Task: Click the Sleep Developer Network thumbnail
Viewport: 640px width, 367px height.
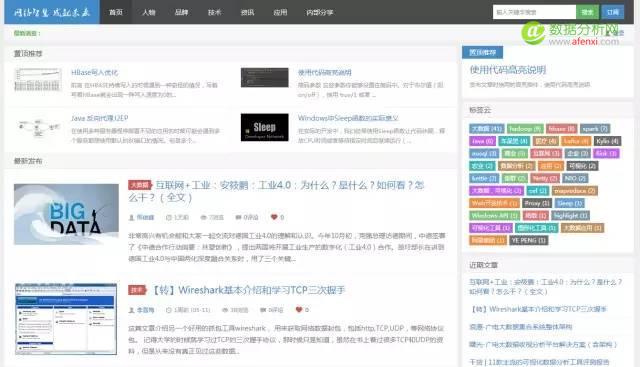Action: (x=264, y=127)
